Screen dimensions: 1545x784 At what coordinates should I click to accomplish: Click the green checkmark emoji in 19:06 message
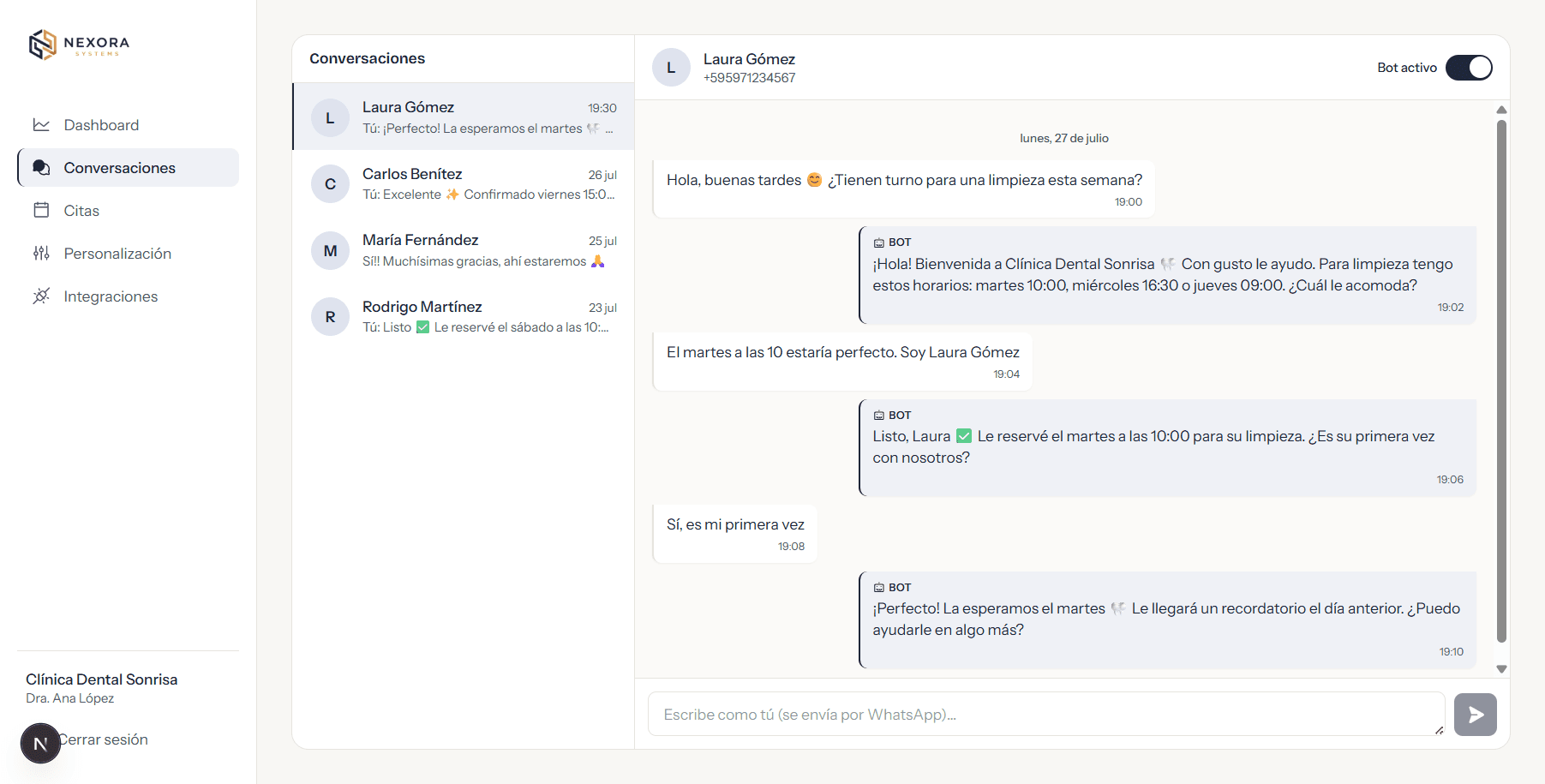[964, 436]
